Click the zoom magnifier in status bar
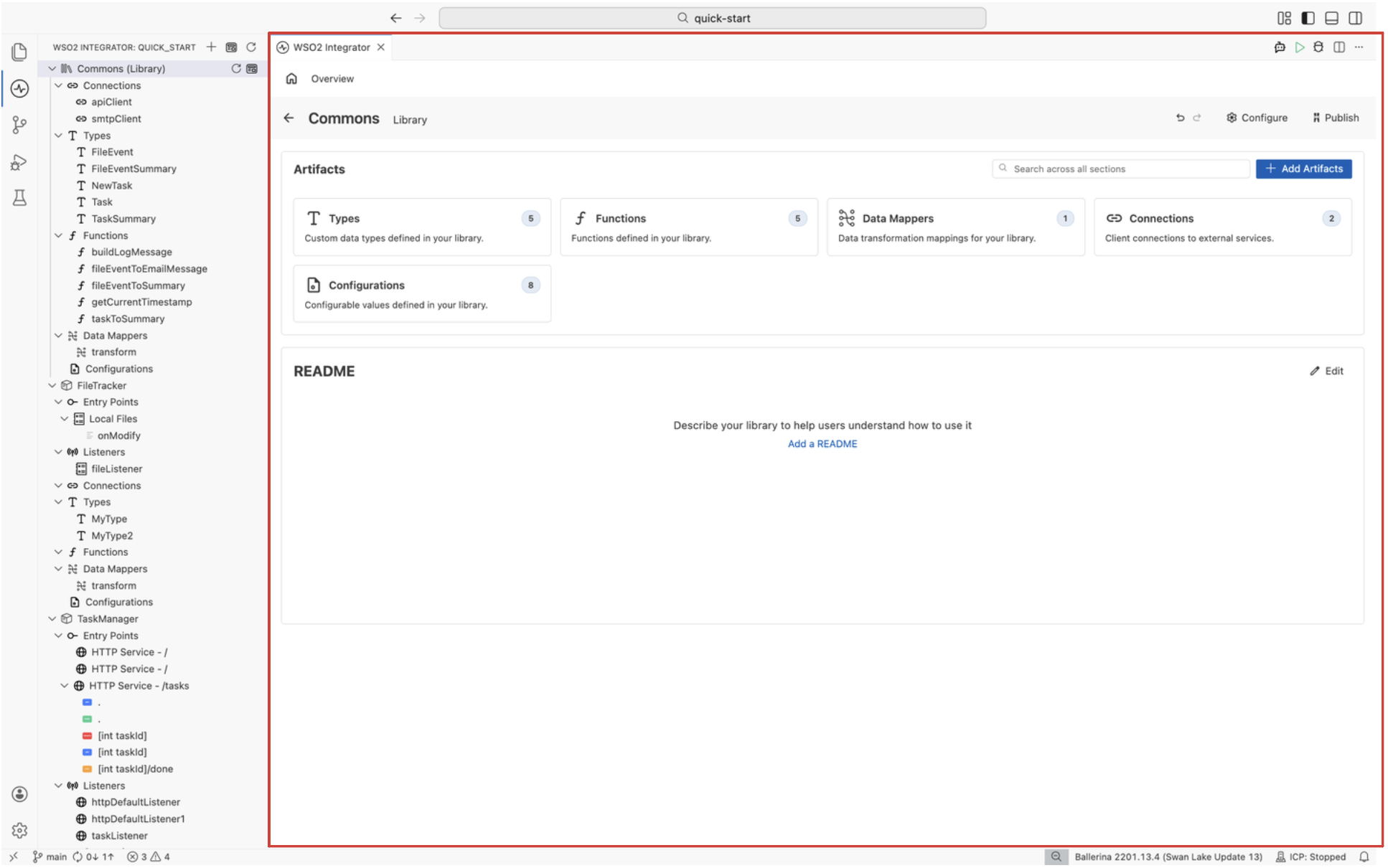The width and height of the screenshot is (1388, 868). pos(1056,857)
